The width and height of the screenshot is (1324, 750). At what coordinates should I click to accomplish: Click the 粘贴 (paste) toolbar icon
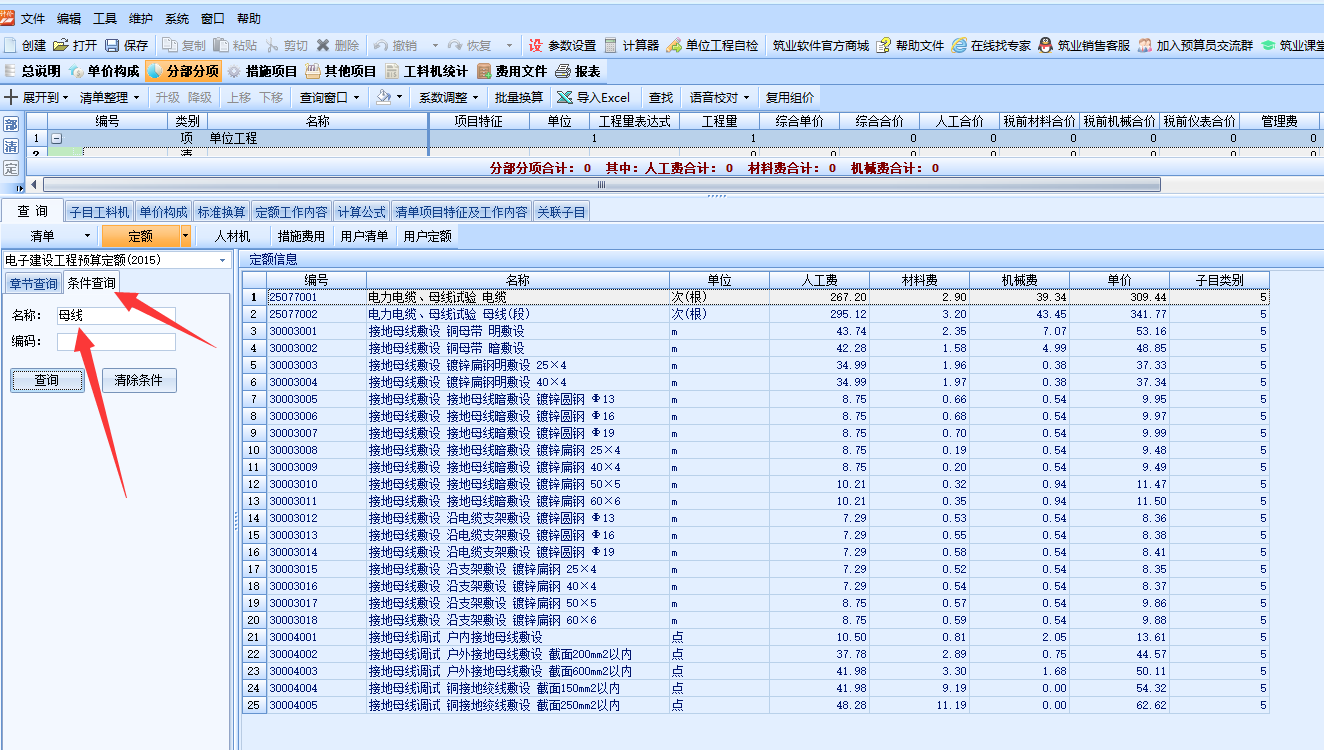point(221,45)
